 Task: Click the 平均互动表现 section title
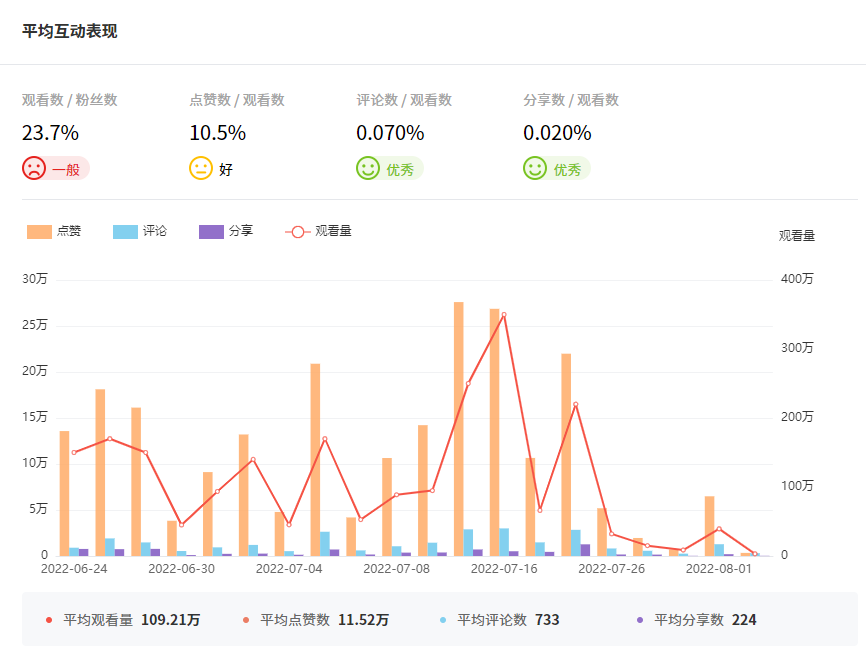click(x=69, y=31)
